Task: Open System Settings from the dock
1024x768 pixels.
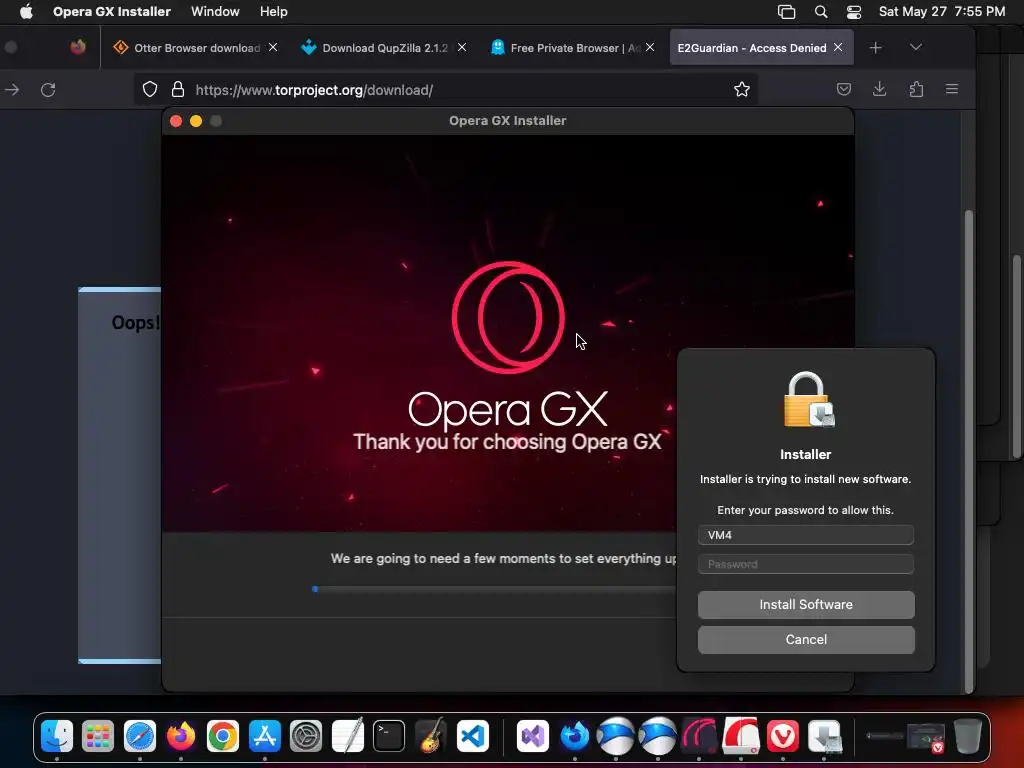Action: tap(306, 736)
